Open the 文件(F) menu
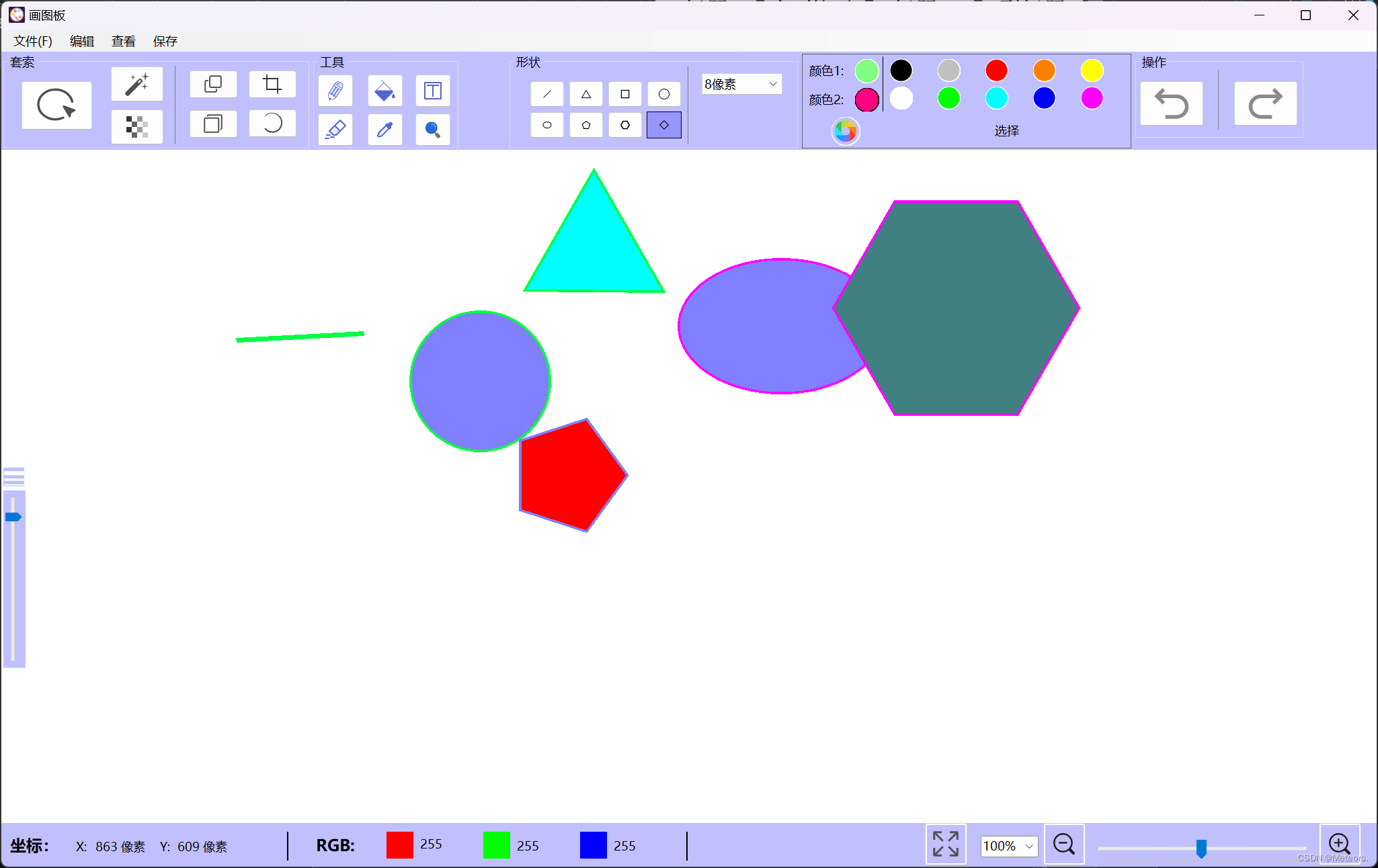 pos(33,41)
